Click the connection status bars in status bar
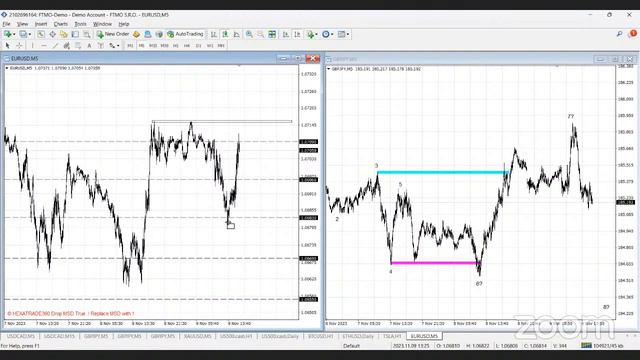This screenshot has height=360, width=640. click(x=586, y=346)
